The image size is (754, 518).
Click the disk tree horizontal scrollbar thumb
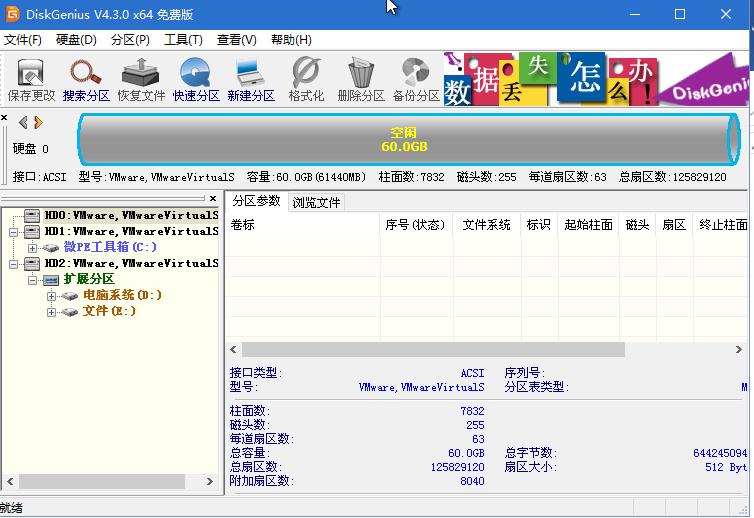coord(102,481)
